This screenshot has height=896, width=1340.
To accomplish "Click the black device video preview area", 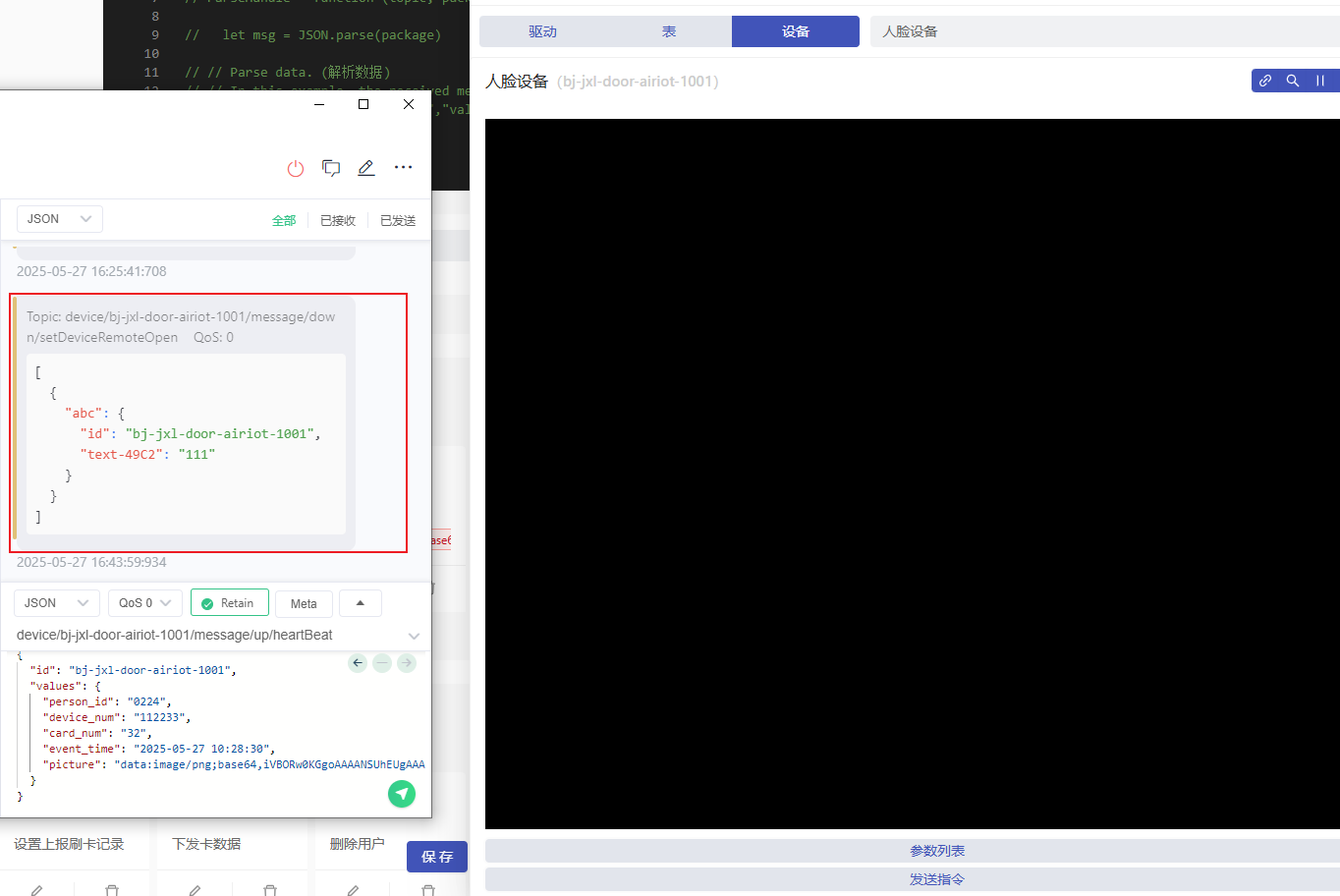I will pos(913,474).
